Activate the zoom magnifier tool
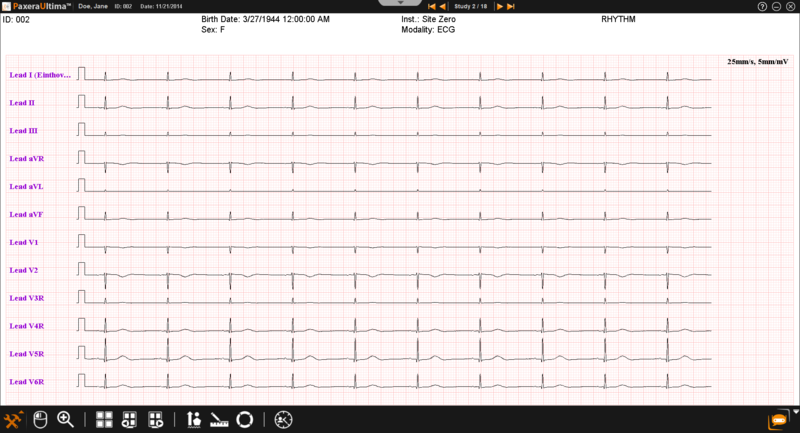This screenshot has height=433, width=800. tap(66, 420)
